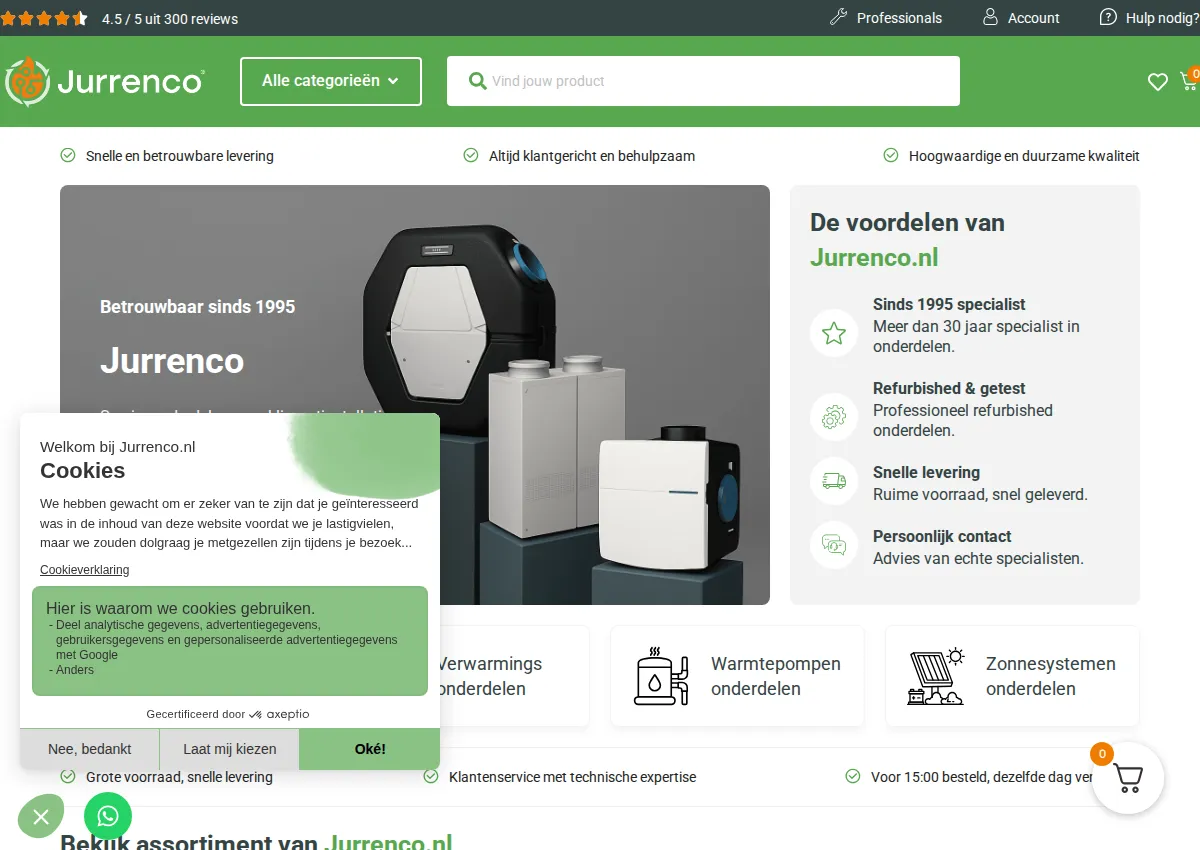The image size is (1200, 850).
Task: Click the checkmark by Hoogwaardige en duurzame kwaliteit
Action: point(891,155)
